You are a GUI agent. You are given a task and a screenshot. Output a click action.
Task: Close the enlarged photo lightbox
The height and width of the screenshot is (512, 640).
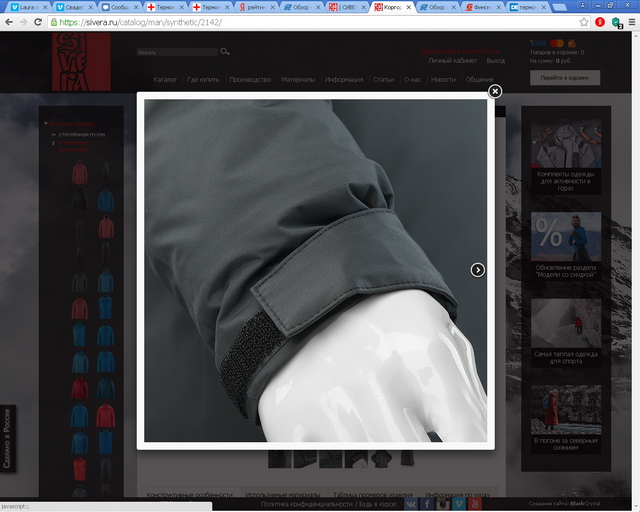tap(495, 91)
